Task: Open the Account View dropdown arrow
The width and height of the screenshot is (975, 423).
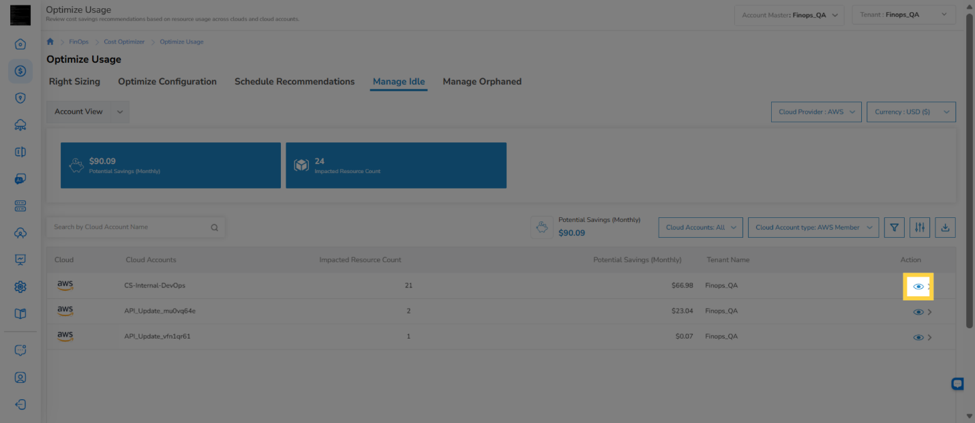Action: coord(120,112)
